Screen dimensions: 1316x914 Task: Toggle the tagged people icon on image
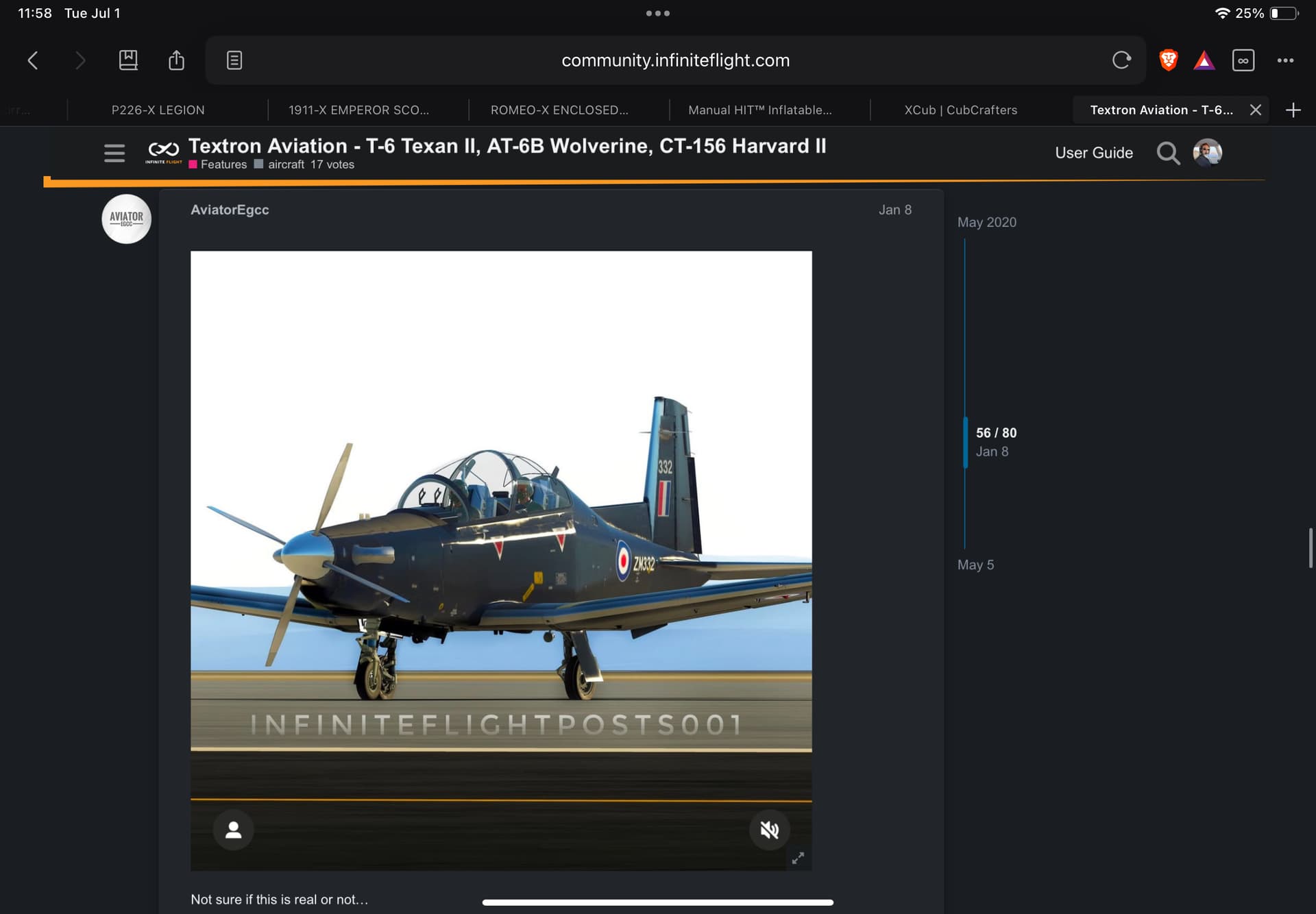234,830
